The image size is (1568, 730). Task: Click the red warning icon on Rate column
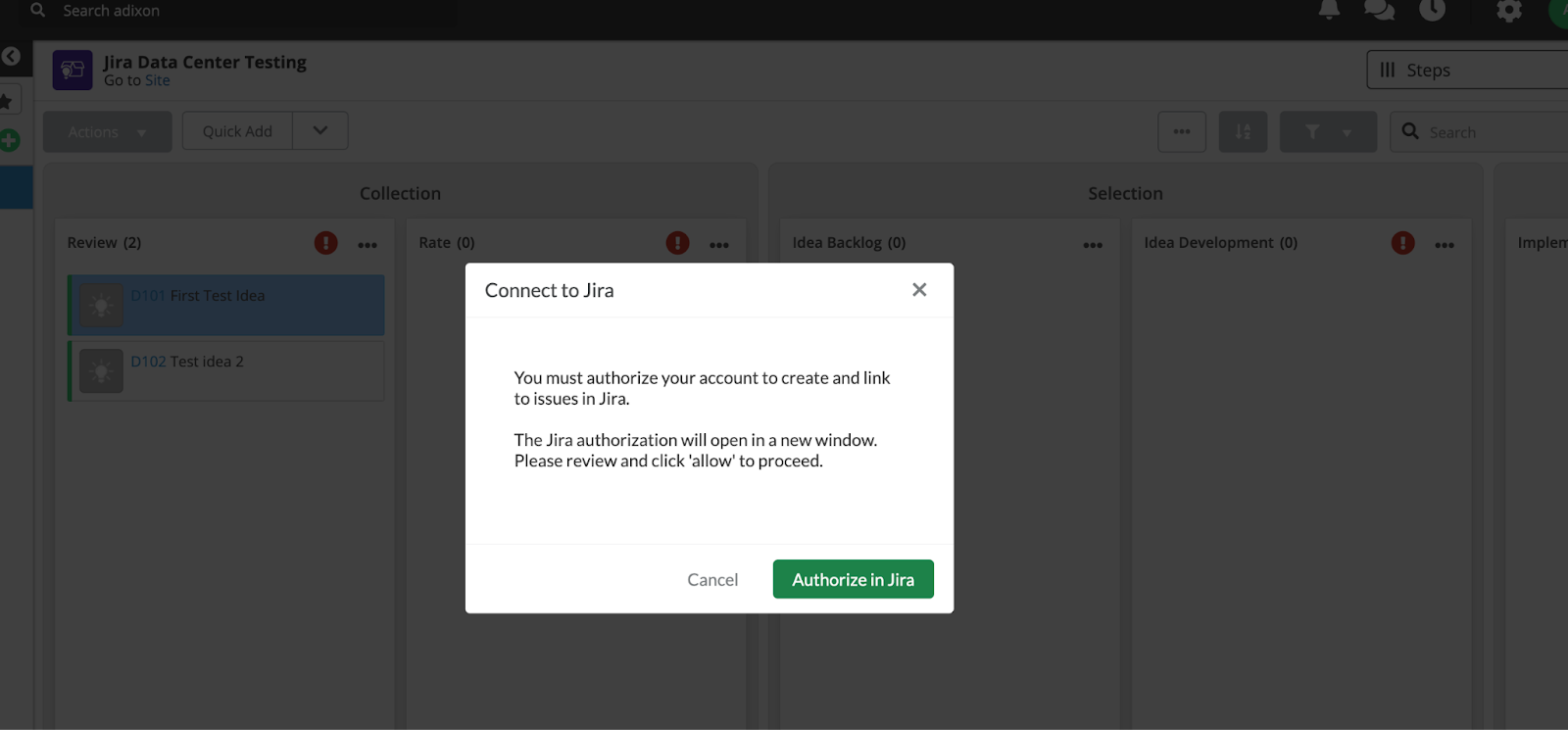coord(677,243)
